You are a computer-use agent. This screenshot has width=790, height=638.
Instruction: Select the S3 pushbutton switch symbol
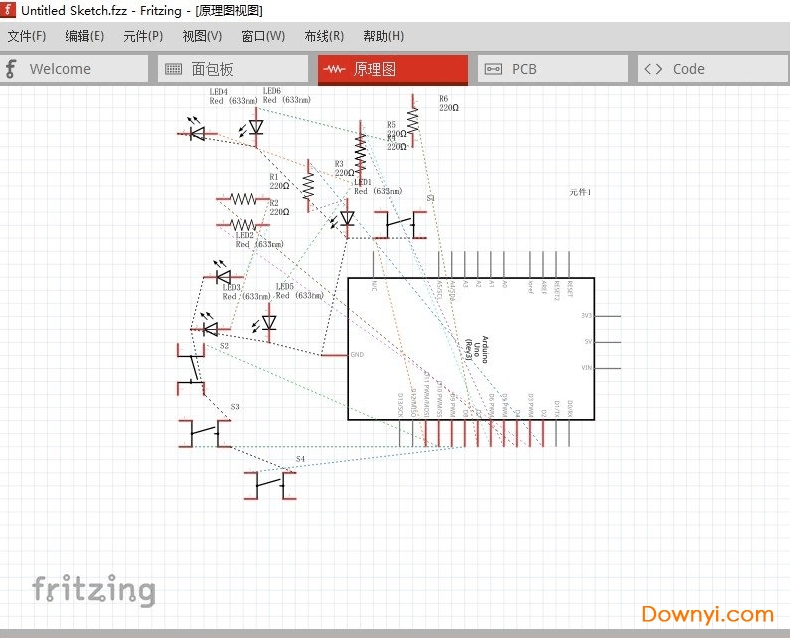205,432
